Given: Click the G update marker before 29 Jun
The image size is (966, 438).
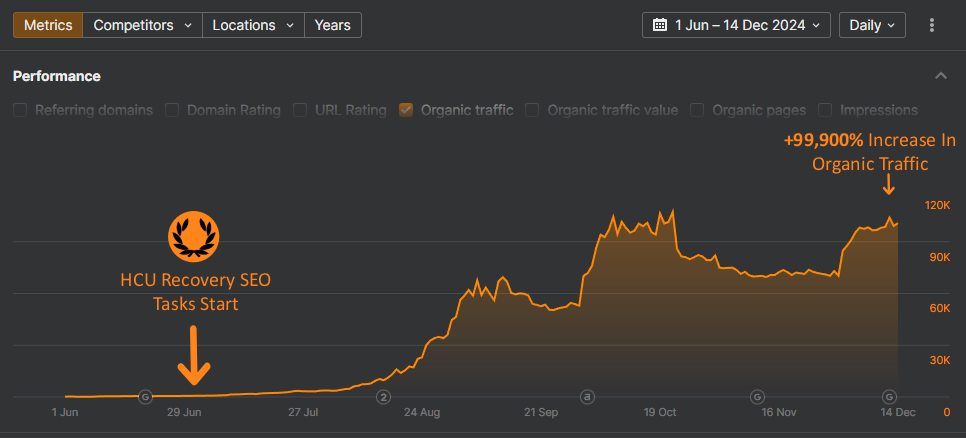Looking at the screenshot, I should coord(145,396).
